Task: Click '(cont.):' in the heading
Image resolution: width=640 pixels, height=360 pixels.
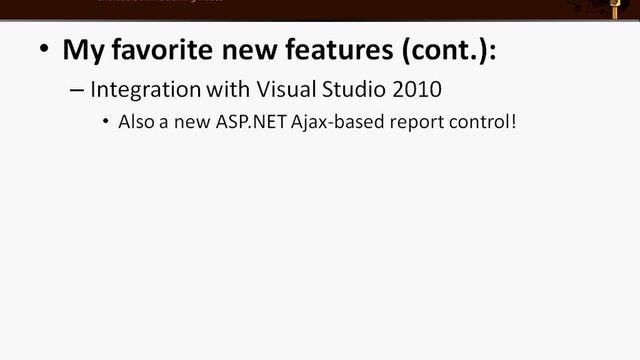Action: tap(449, 50)
